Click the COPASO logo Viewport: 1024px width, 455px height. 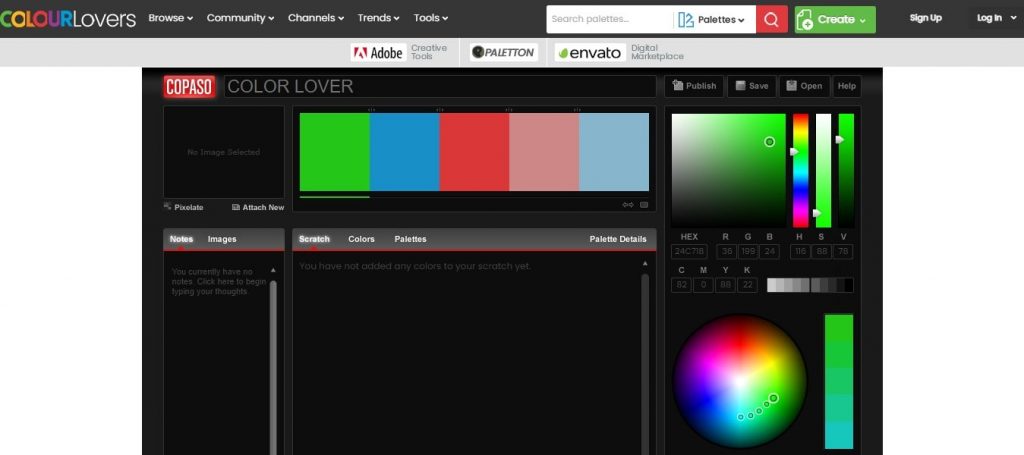coord(189,86)
